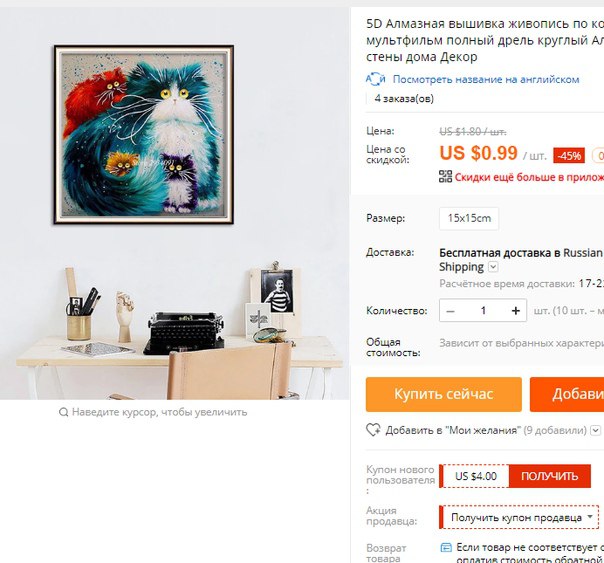
Task: Click the Купить сейчас button
Action: (x=444, y=394)
